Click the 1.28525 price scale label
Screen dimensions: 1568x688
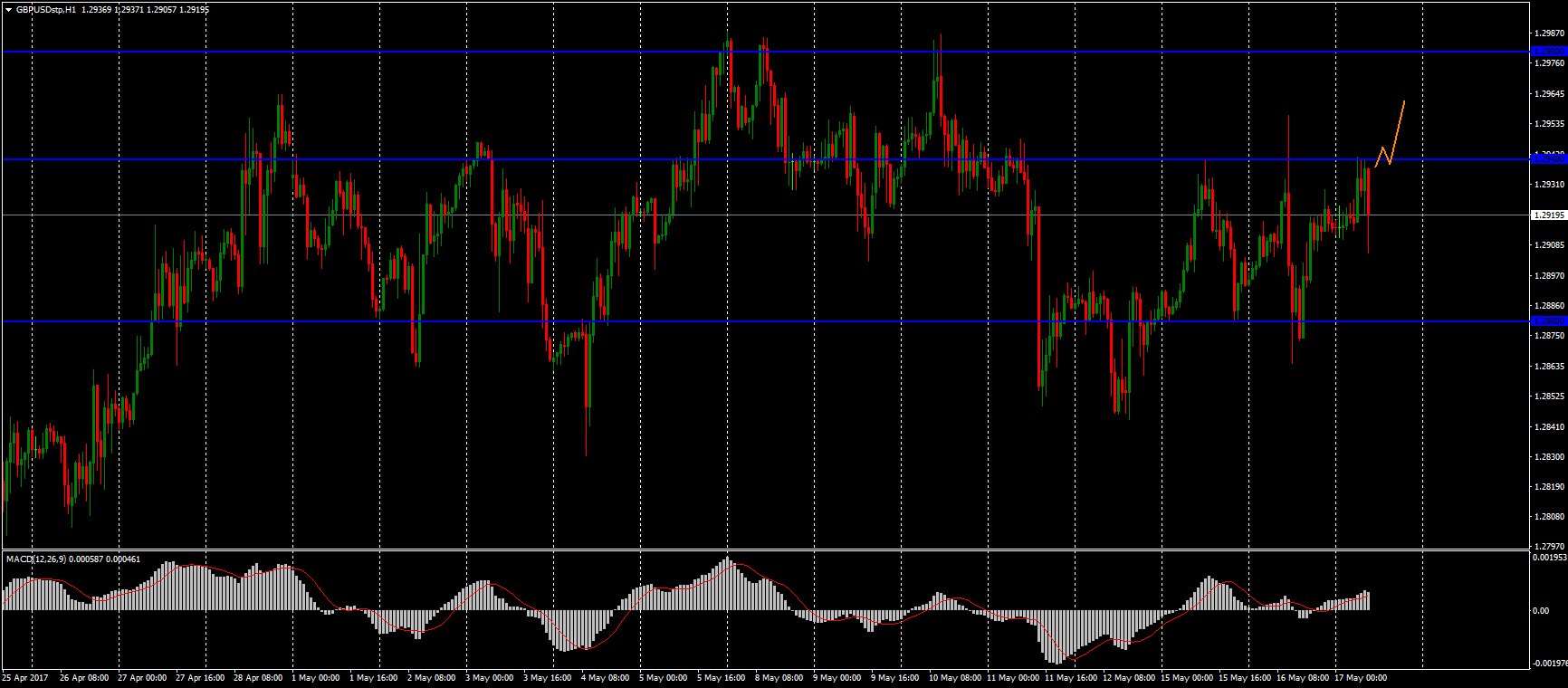tap(1549, 397)
